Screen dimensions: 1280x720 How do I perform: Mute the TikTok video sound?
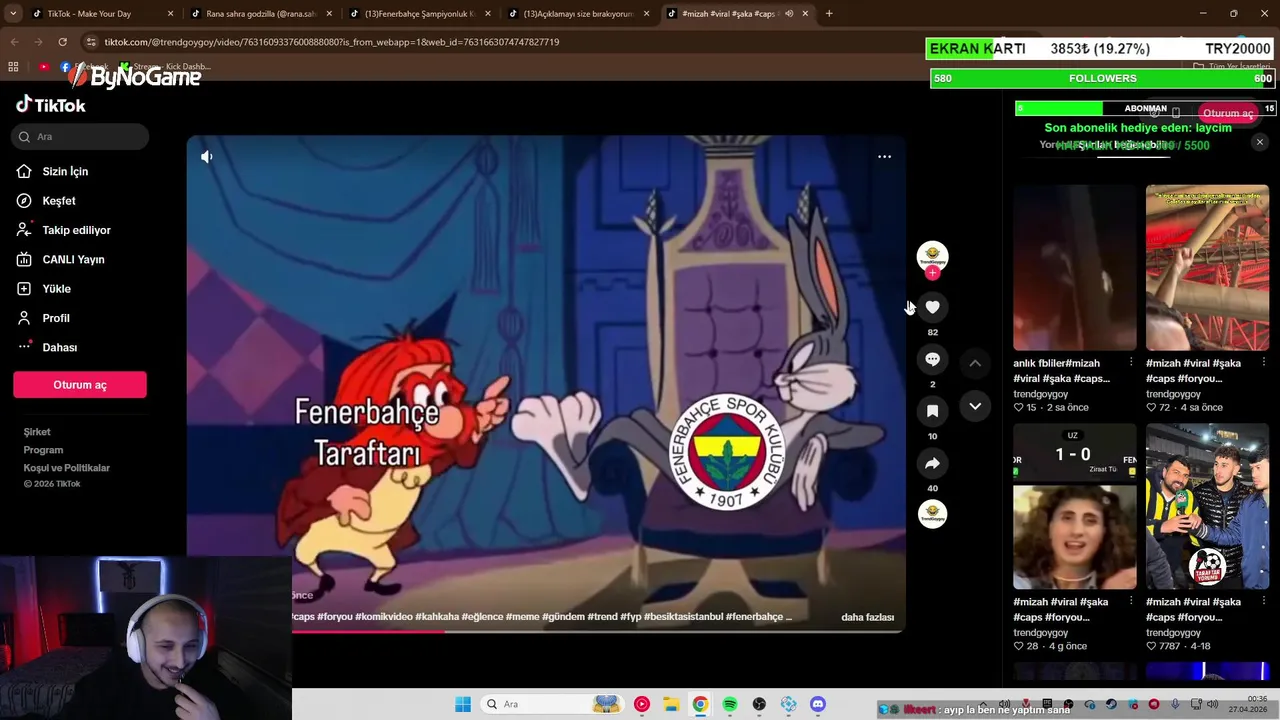[207, 157]
